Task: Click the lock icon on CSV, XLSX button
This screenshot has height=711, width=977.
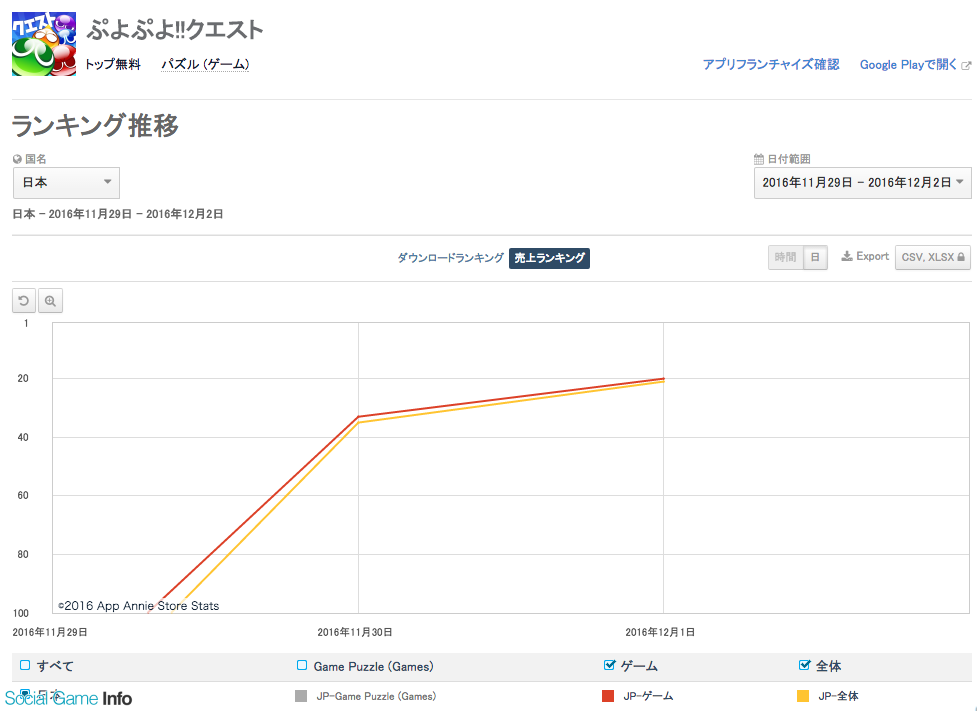Action: click(x=961, y=257)
